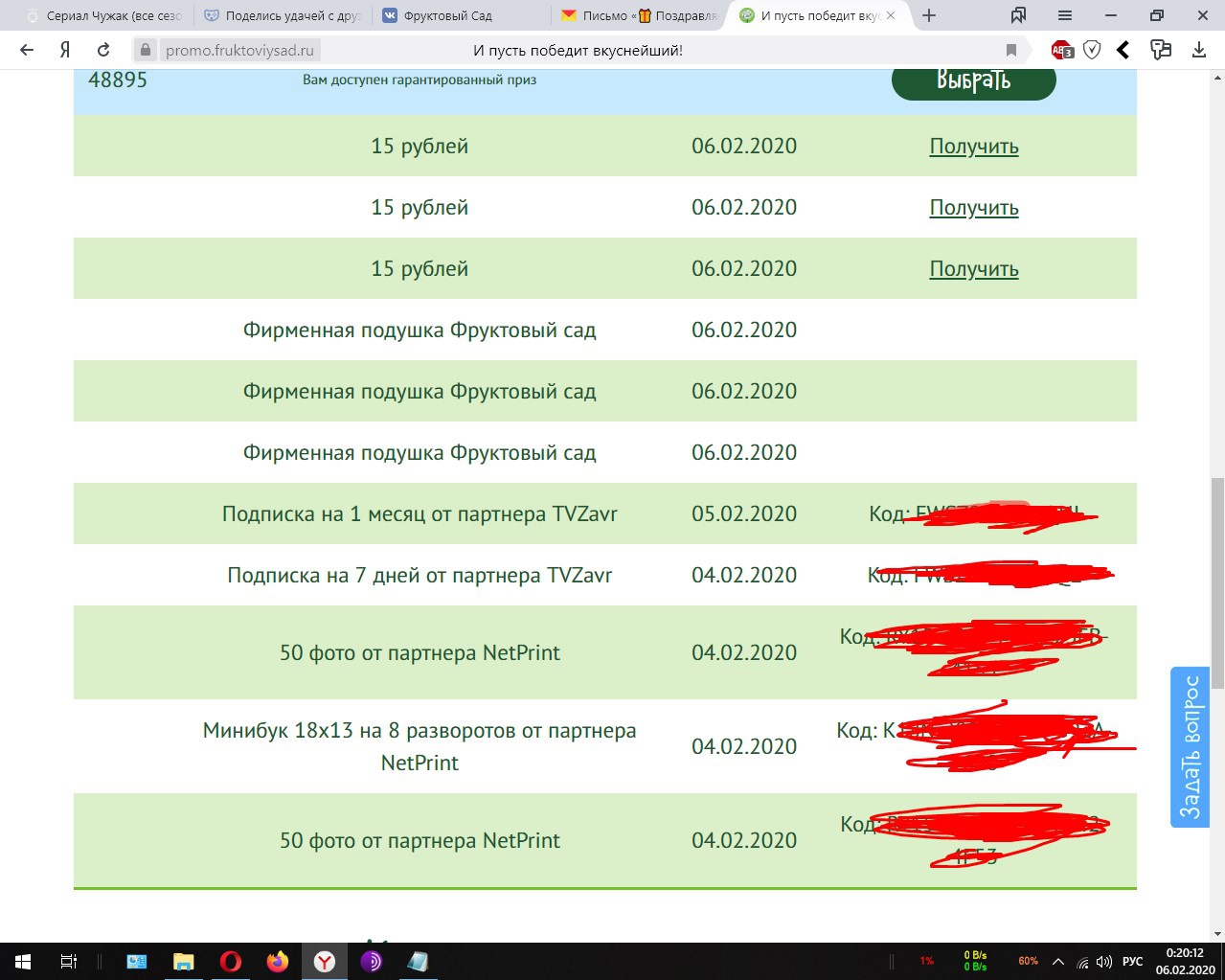Image resolution: width=1225 pixels, height=980 pixels.
Task: Open the browser downloads arrow icon
Action: pyautogui.click(x=1198, y=50)
